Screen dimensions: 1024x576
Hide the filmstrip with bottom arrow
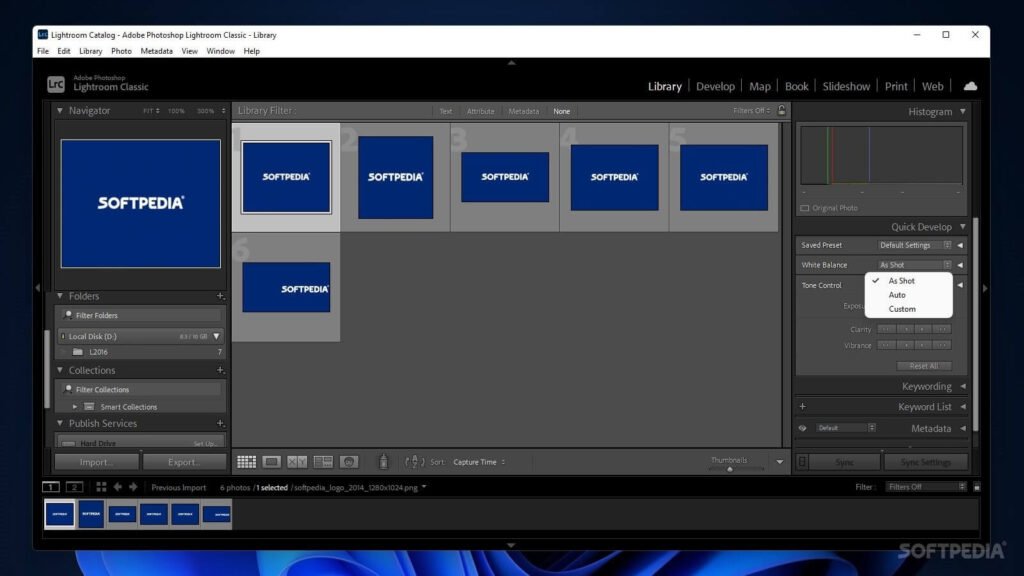[511, 545]
